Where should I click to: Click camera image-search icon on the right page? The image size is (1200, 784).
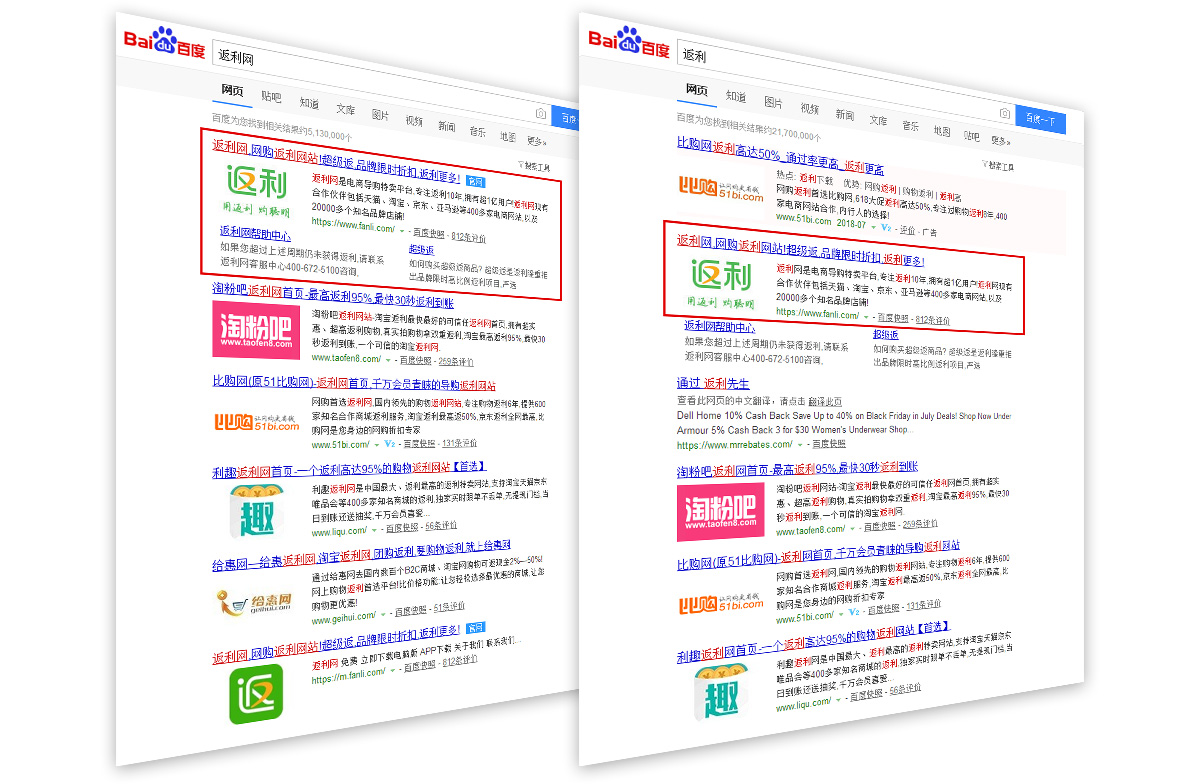1004,114
